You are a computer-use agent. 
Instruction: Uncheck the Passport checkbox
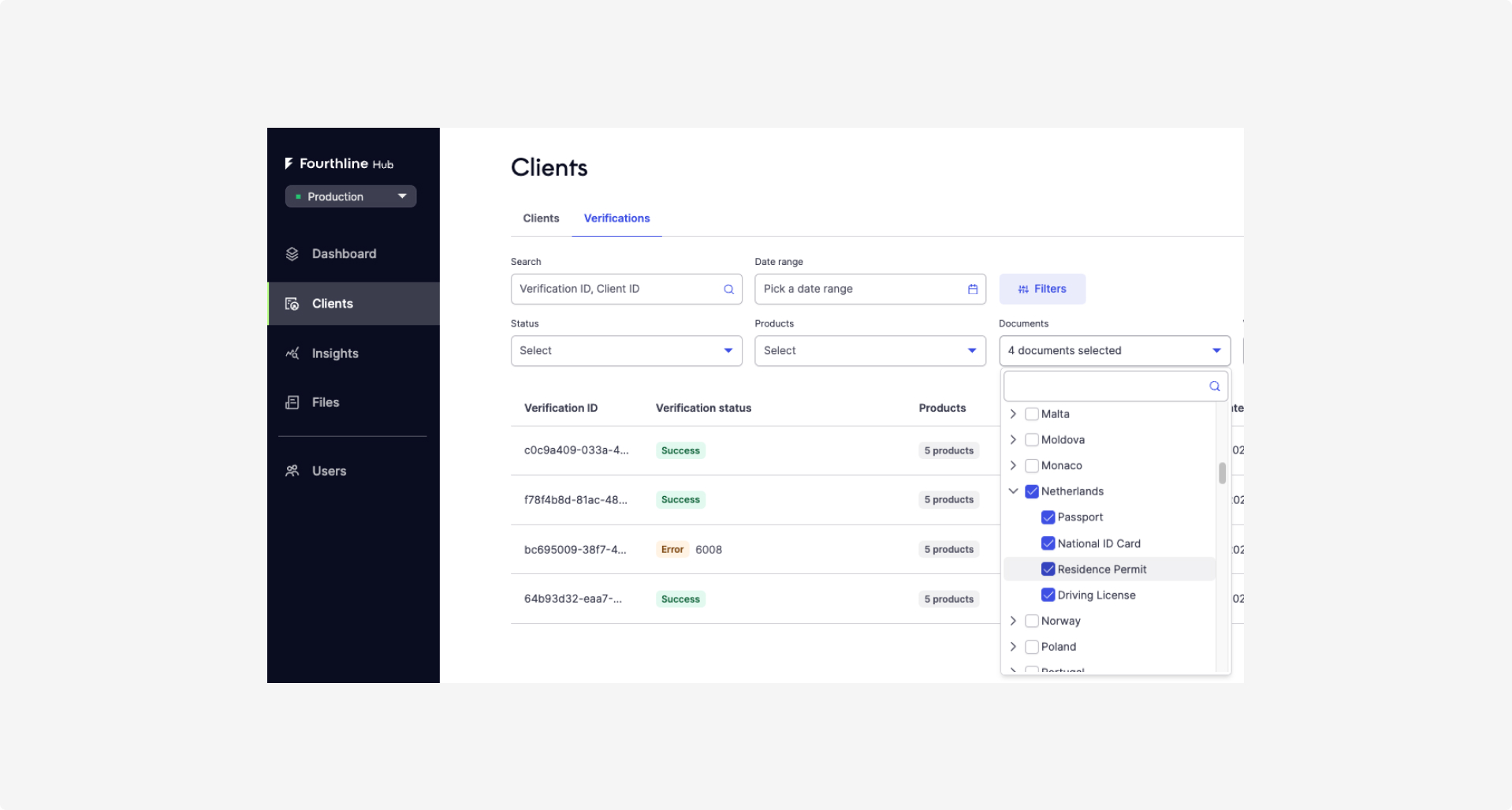coord(1048,517)
